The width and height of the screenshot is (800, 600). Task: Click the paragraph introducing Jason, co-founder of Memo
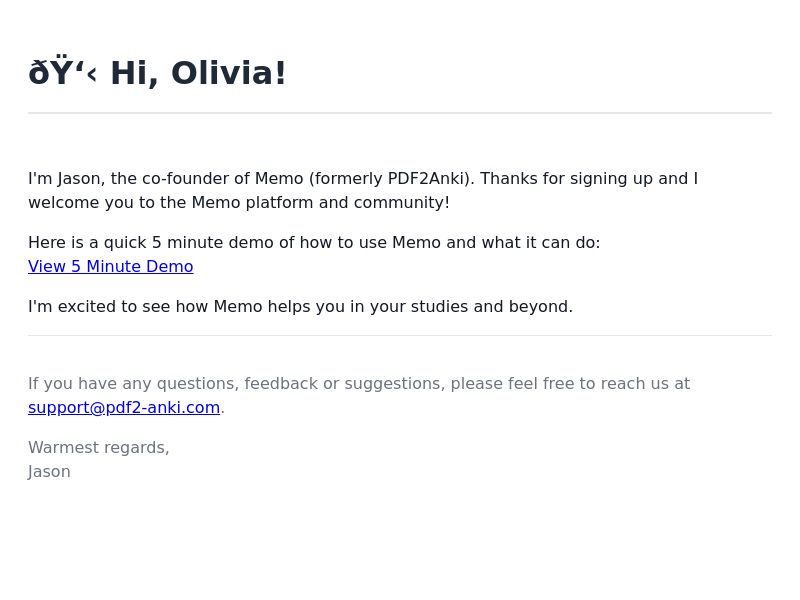pyautogui.click(x=363, y=190)
